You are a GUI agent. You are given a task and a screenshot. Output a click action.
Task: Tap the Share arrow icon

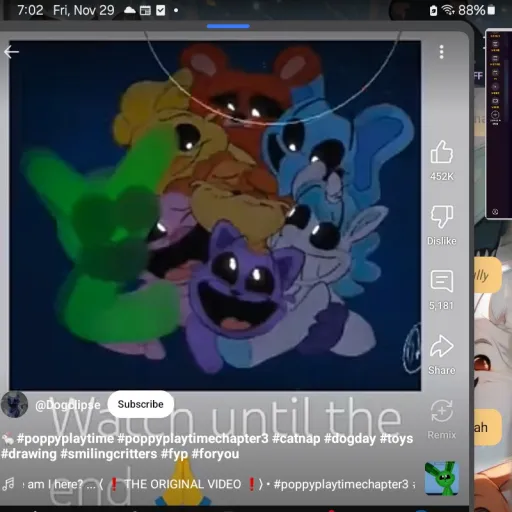click(x=441, y=346)
